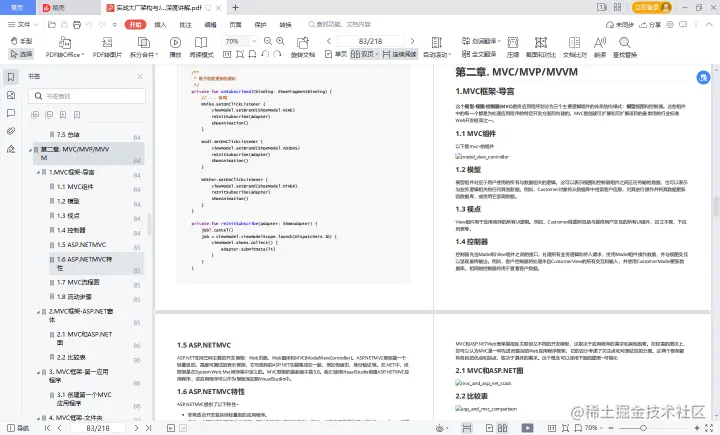Close the 书签 bookmarks panel
The height and width of the screenshot is (435, 720).
140,76
